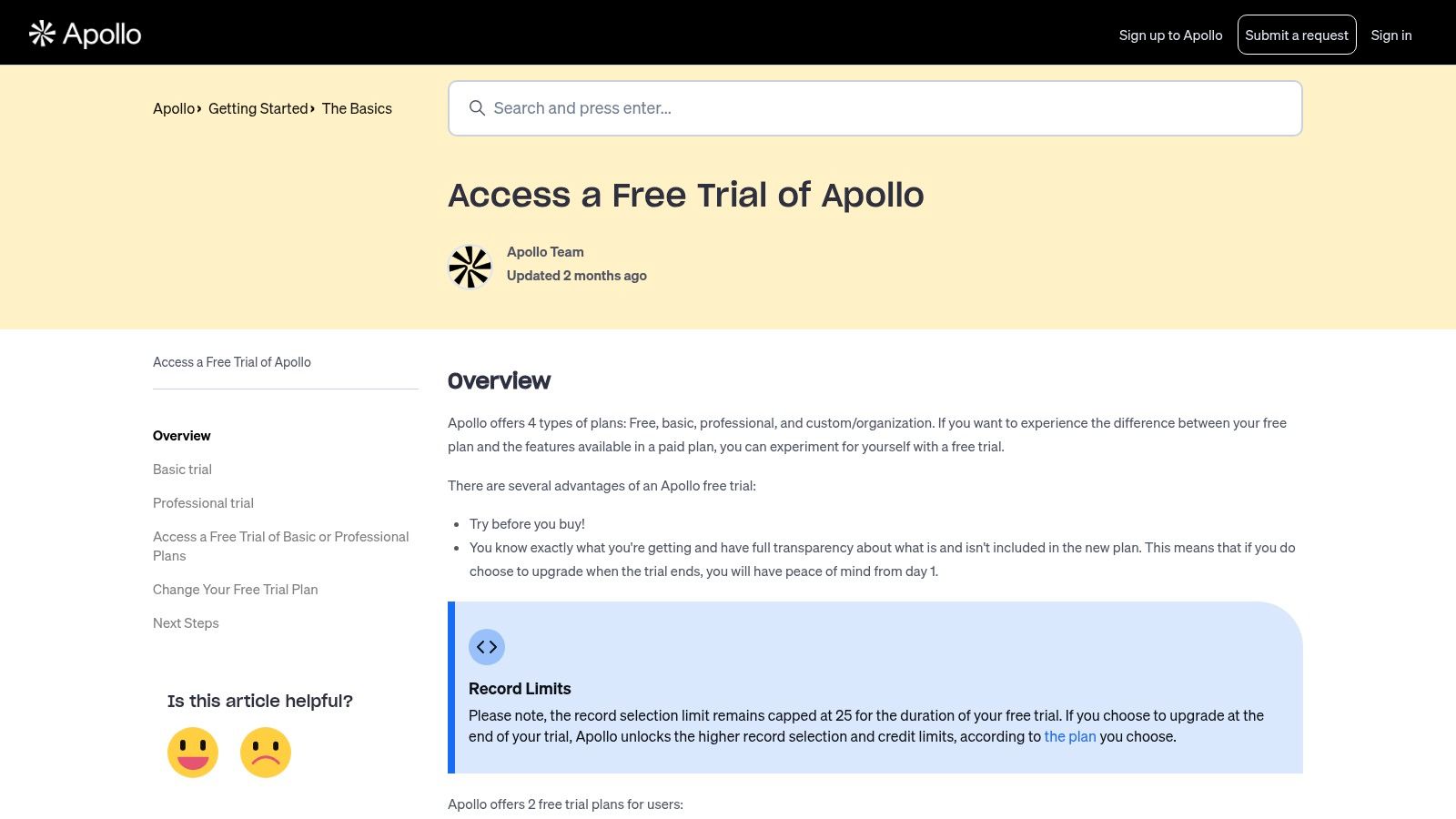Select the search magnifier icon

[478, 107]
